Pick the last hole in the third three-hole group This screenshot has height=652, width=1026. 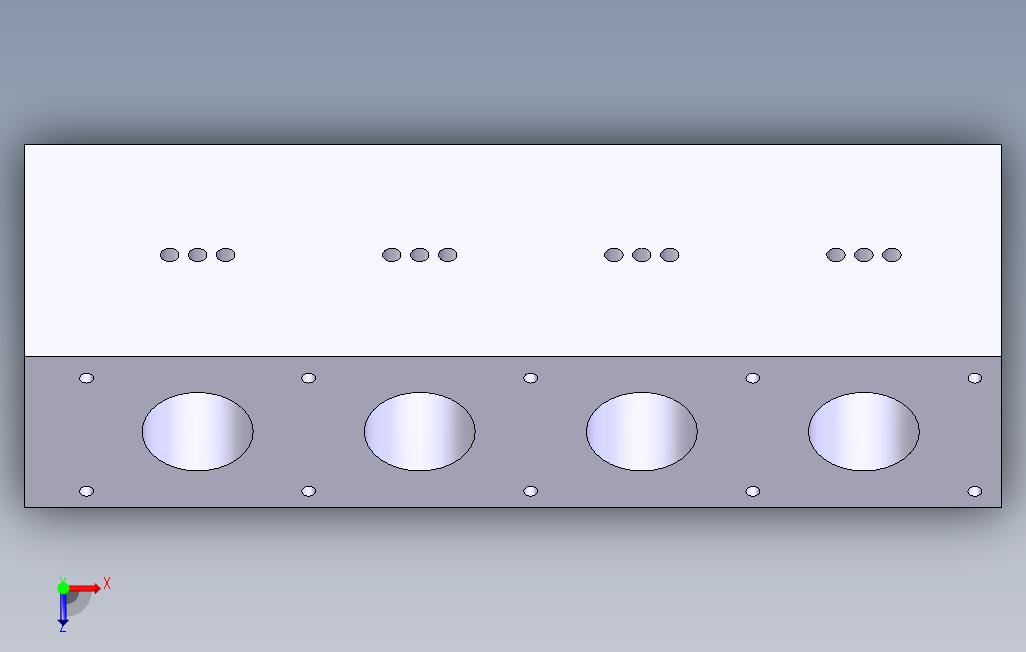point(669,255)
